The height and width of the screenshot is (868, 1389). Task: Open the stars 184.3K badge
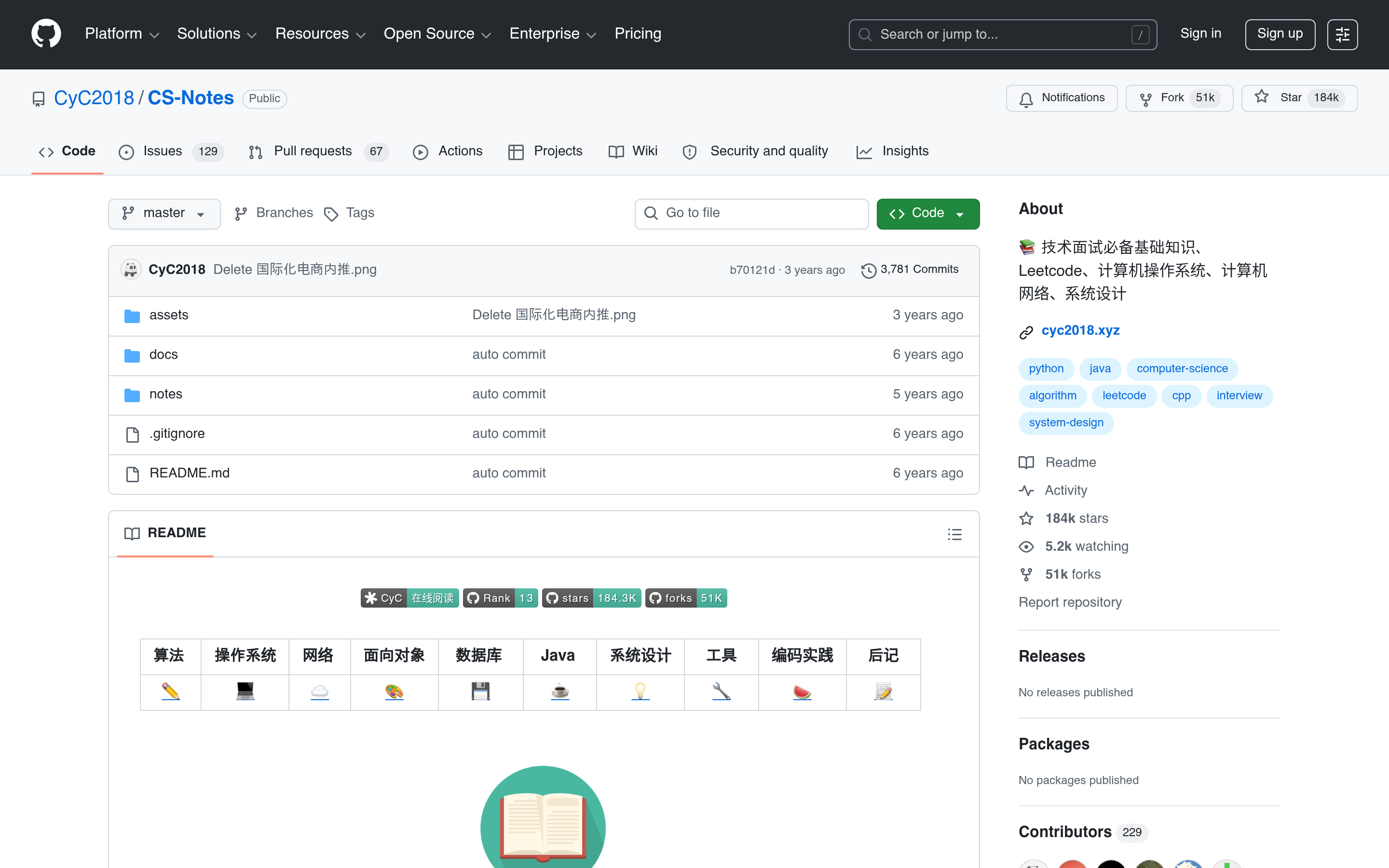(591, 598)
